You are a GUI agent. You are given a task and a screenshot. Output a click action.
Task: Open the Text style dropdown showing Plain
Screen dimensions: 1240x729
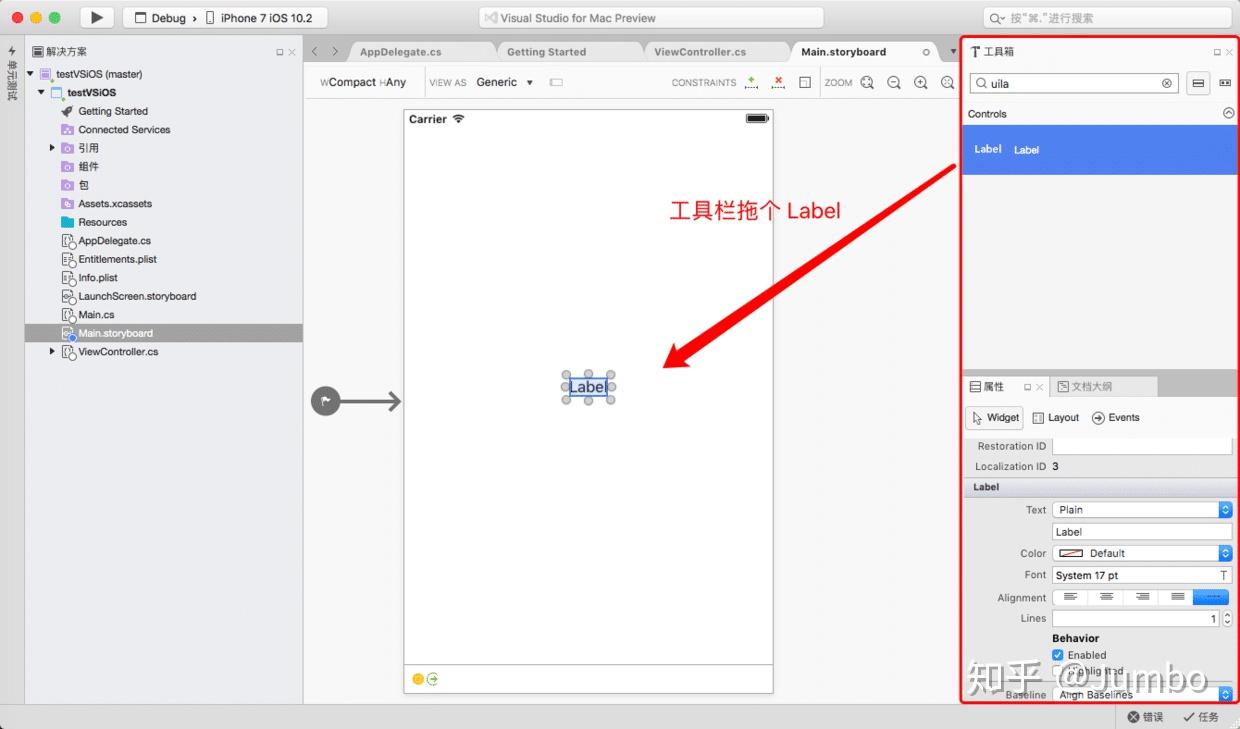pos(1141,509)
